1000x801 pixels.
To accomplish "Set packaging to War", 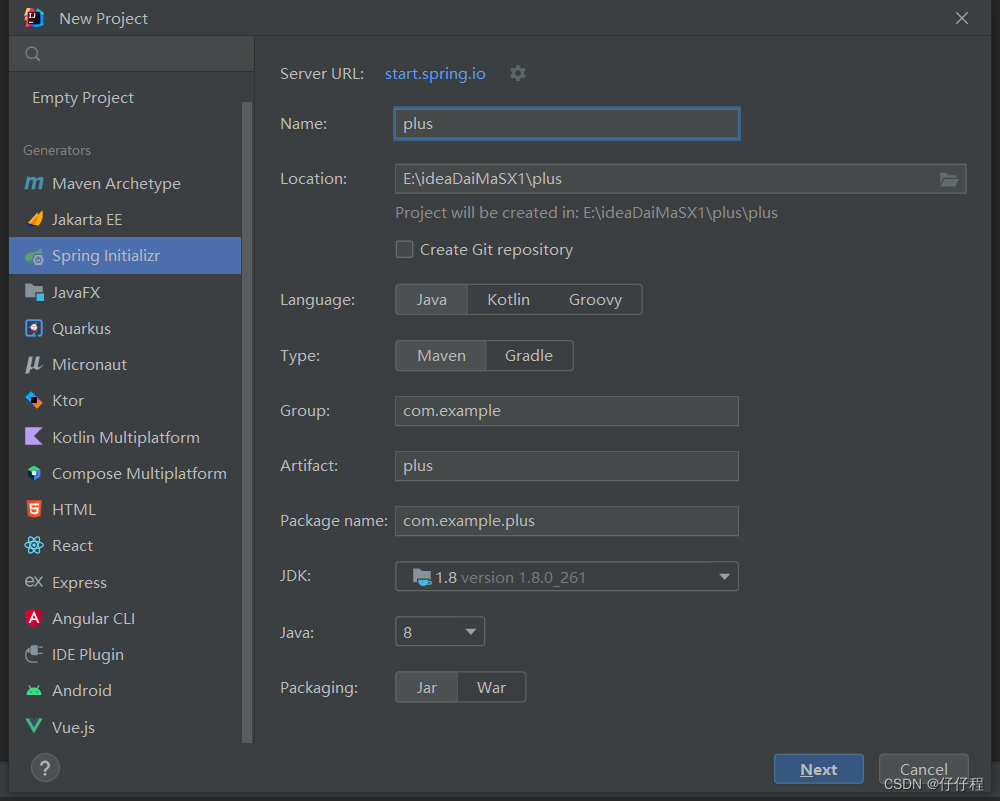I will (x=491, y=687).
